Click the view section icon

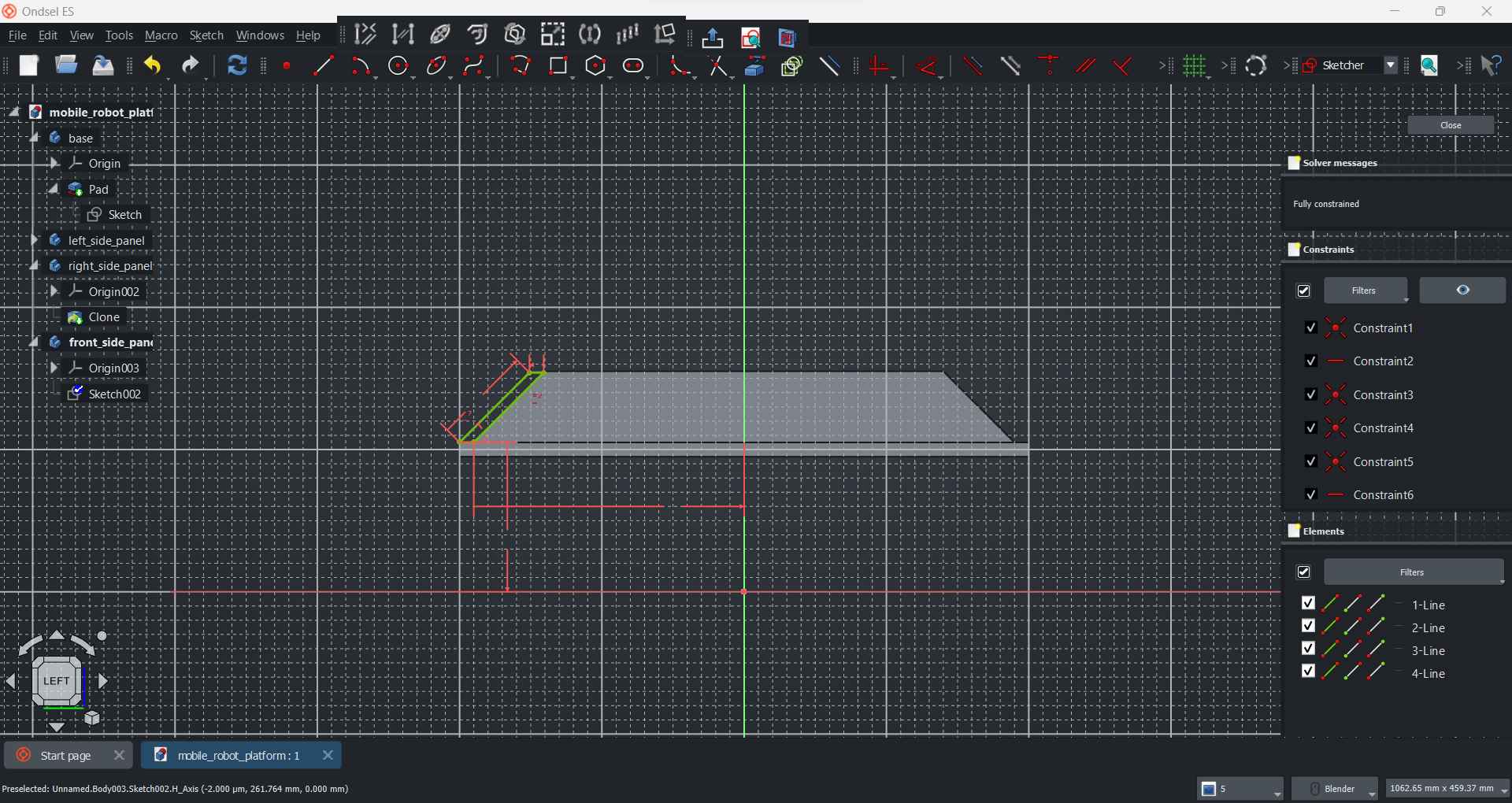click(788, 37)
